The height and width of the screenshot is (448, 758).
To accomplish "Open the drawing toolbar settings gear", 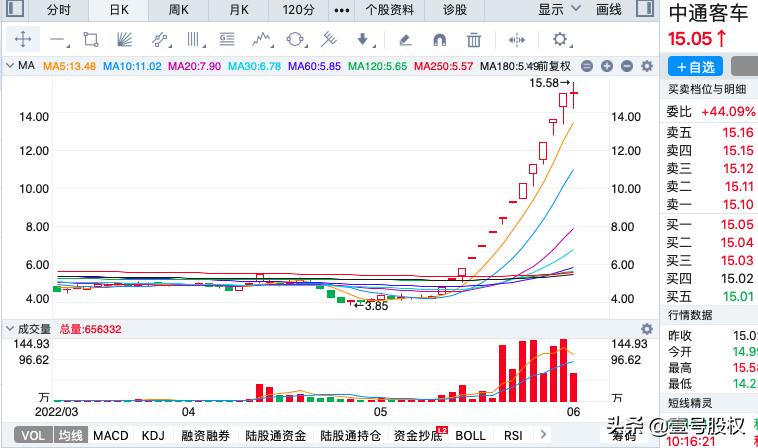I will tap(560, 40).
